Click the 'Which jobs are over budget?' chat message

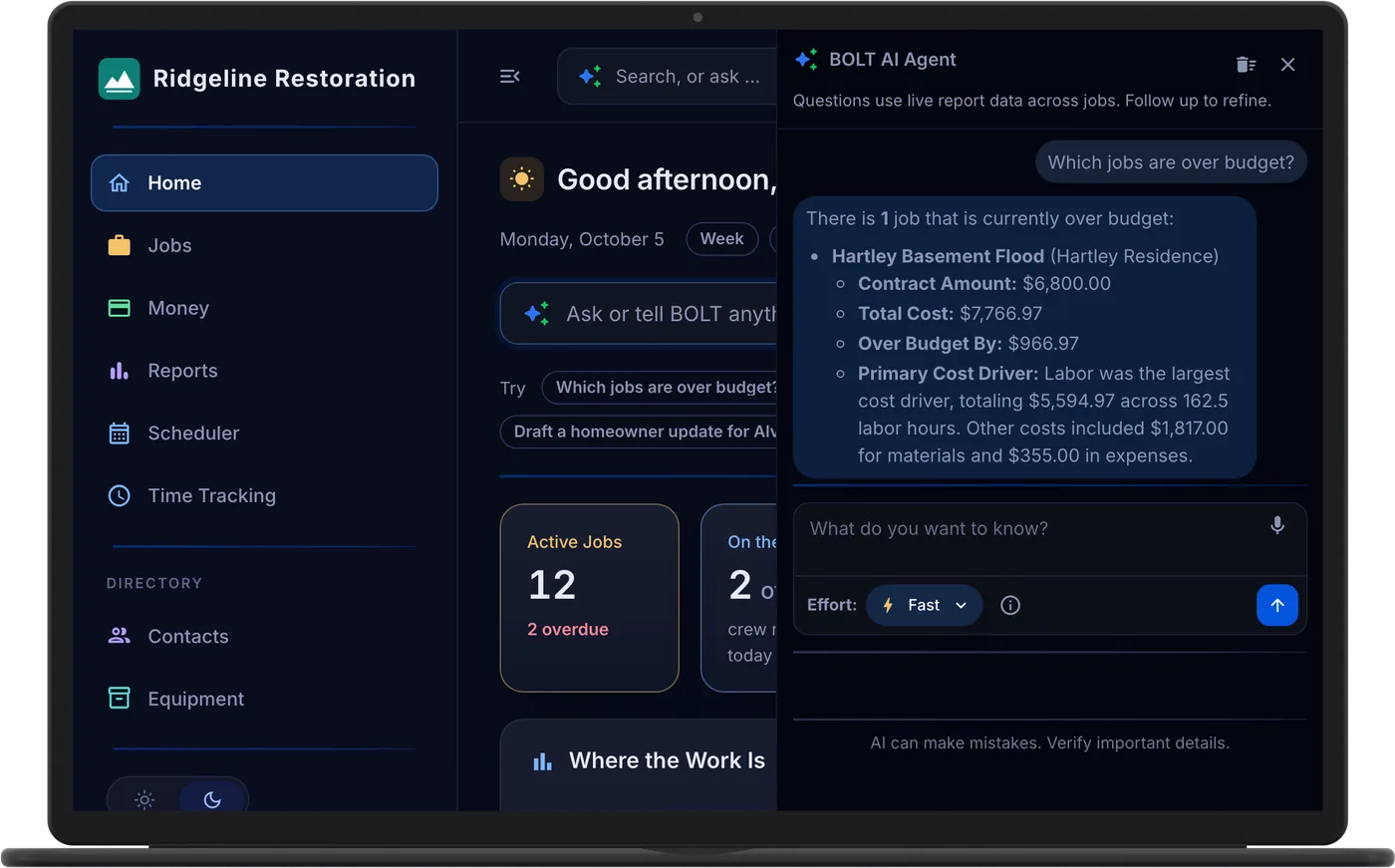(x=1171, y=162)
